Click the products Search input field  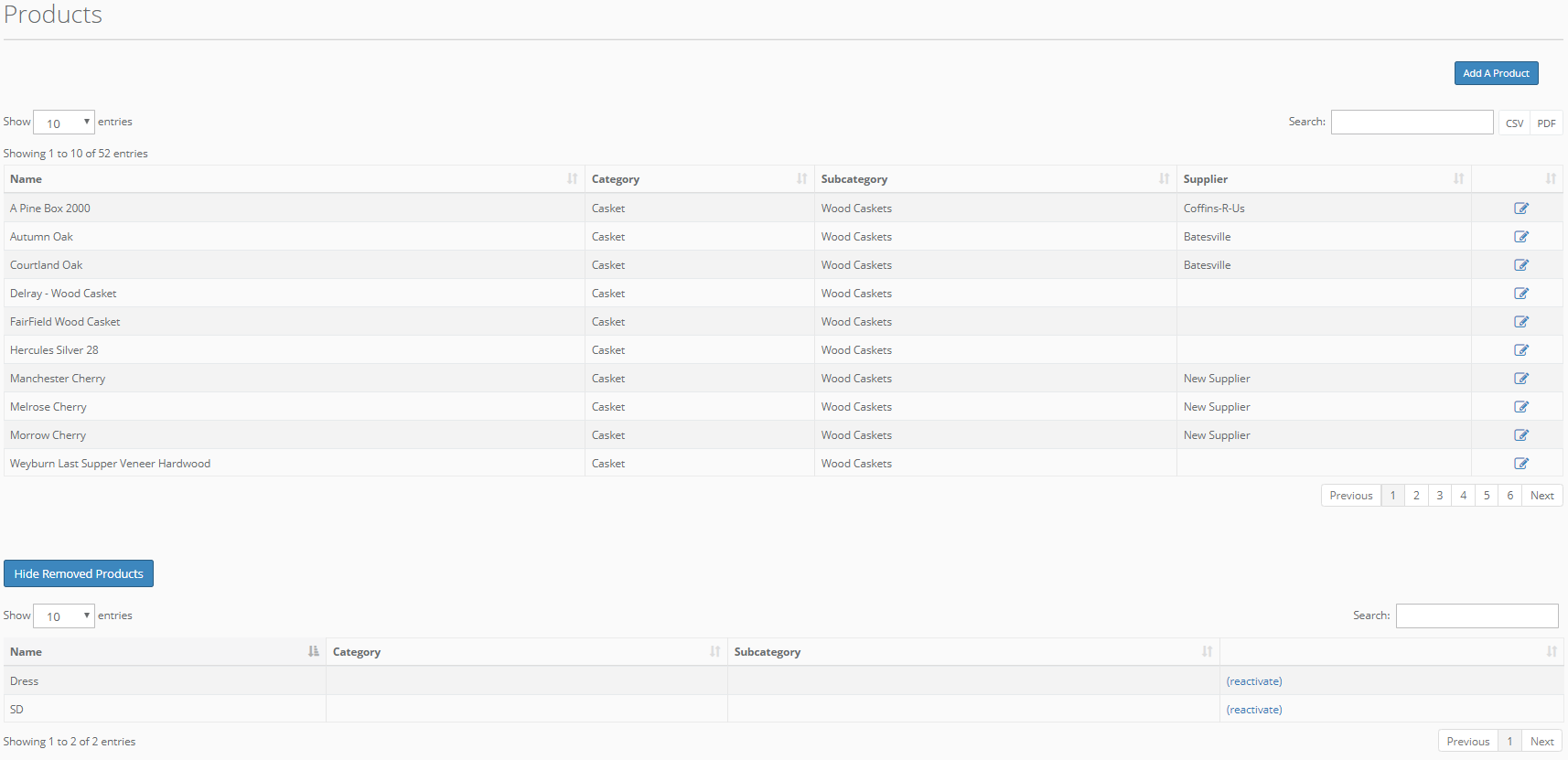tap(1412, 123)
